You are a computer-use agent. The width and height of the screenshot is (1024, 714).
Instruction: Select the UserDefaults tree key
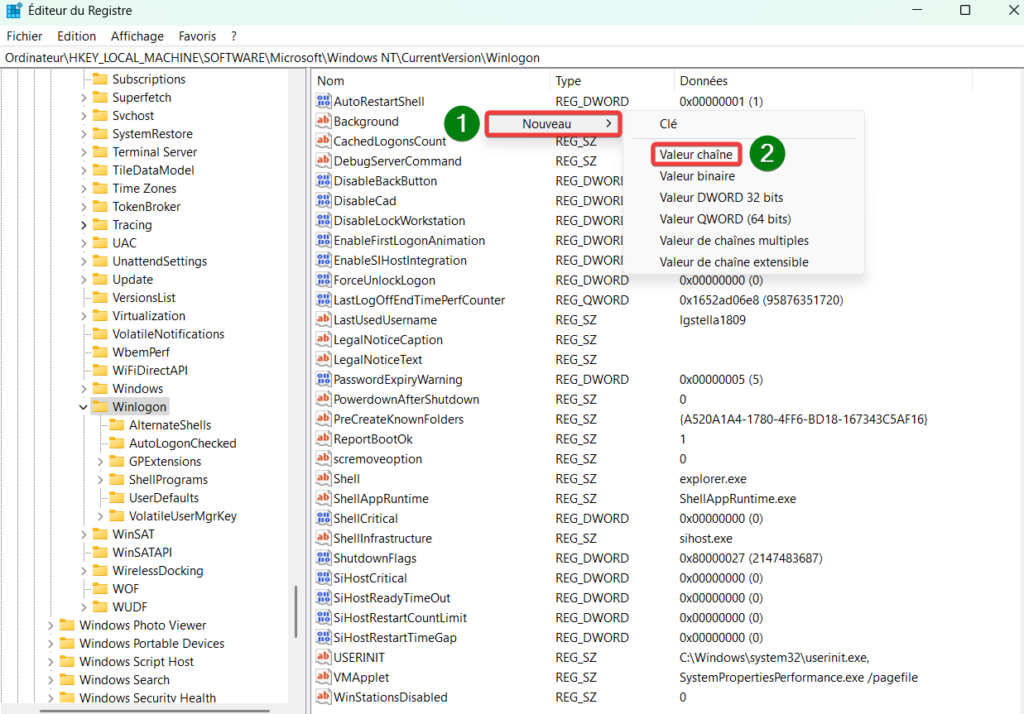coord(163,498)
